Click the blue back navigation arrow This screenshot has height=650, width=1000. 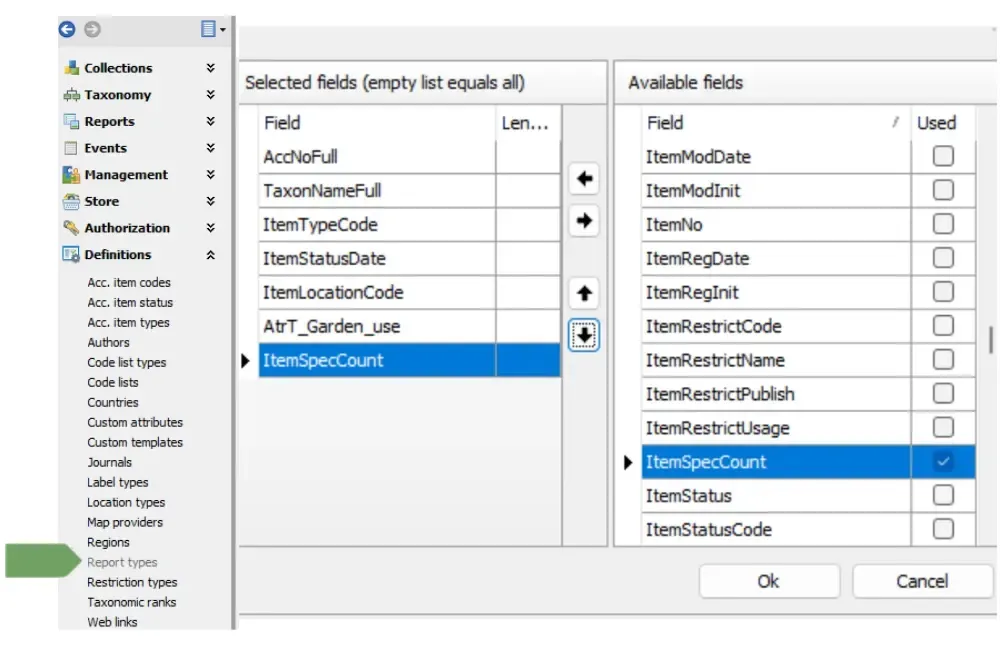[67, 29]
